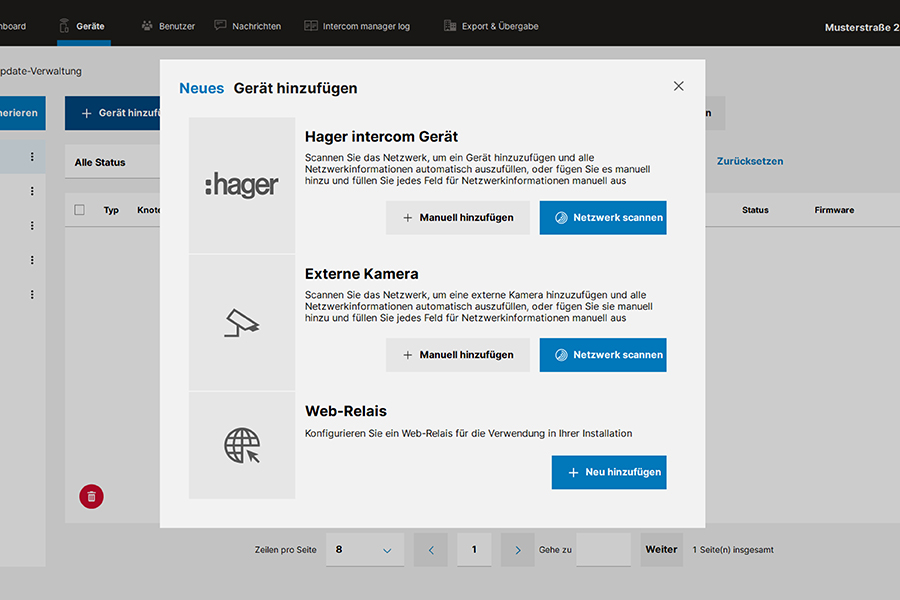Image resolution: width=900 pixels, height=600 pixels.
Task: Select the external camera icon tile
Action: pos(242,323)
